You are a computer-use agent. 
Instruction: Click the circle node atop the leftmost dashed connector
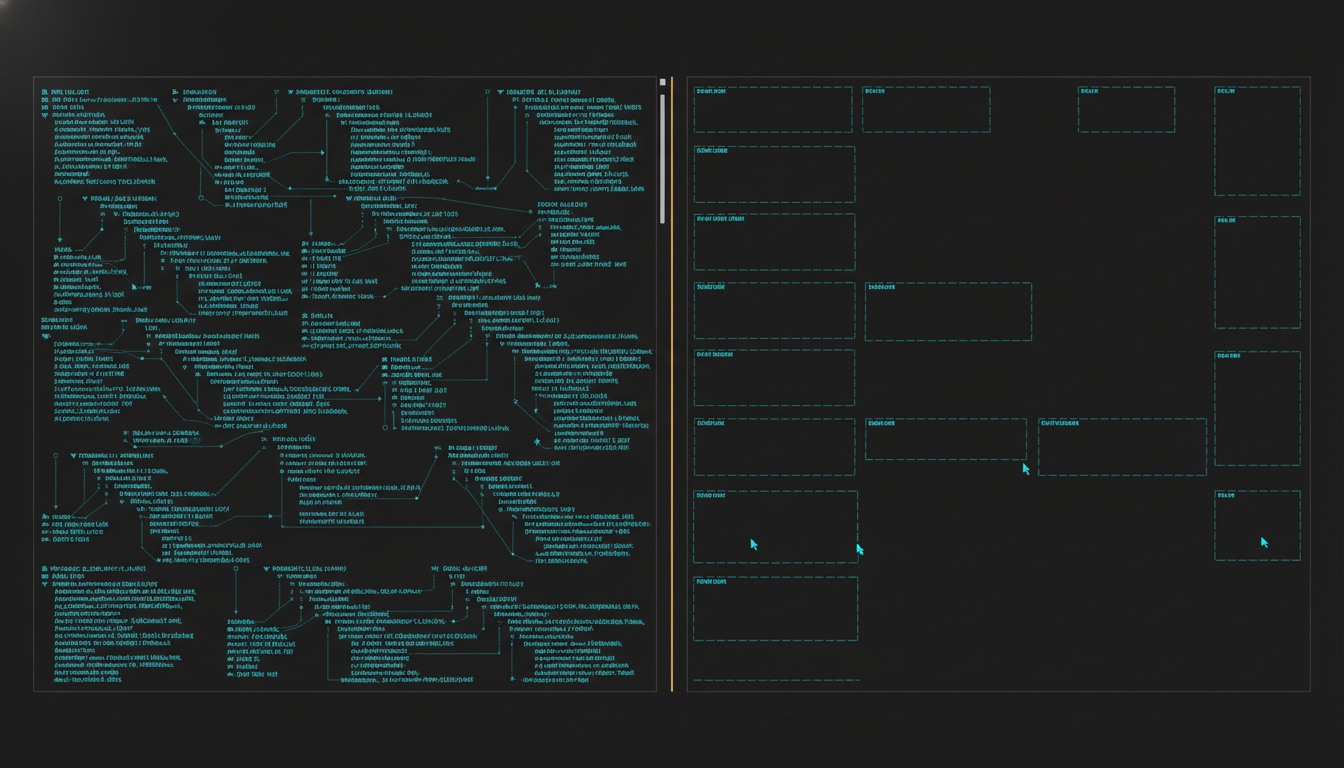(60, 199)
